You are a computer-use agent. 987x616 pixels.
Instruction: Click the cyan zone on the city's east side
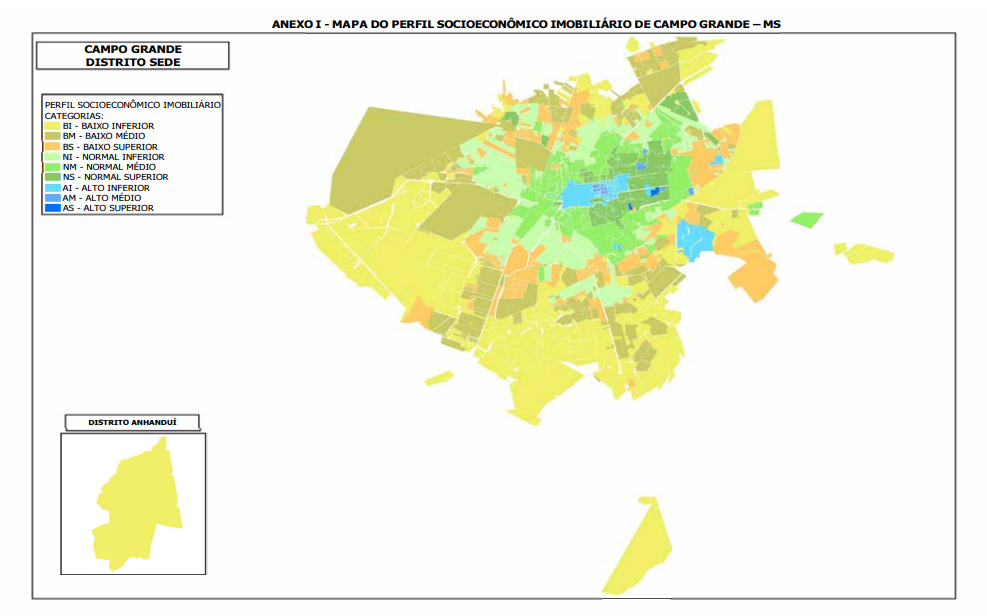(695, 239)
